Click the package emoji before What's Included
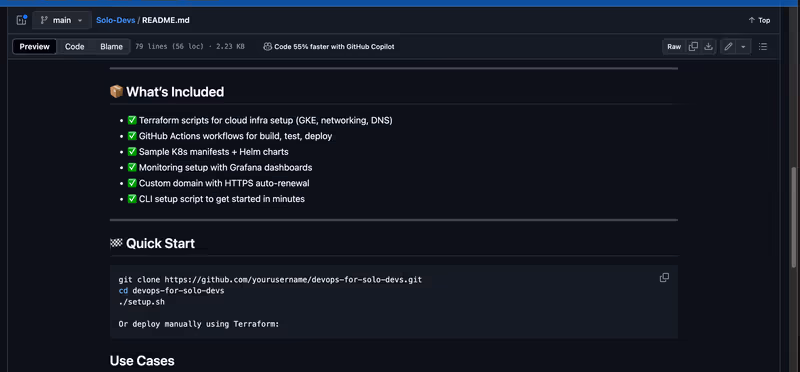Viewport: 800px width, 372px height. pos(116,92)
